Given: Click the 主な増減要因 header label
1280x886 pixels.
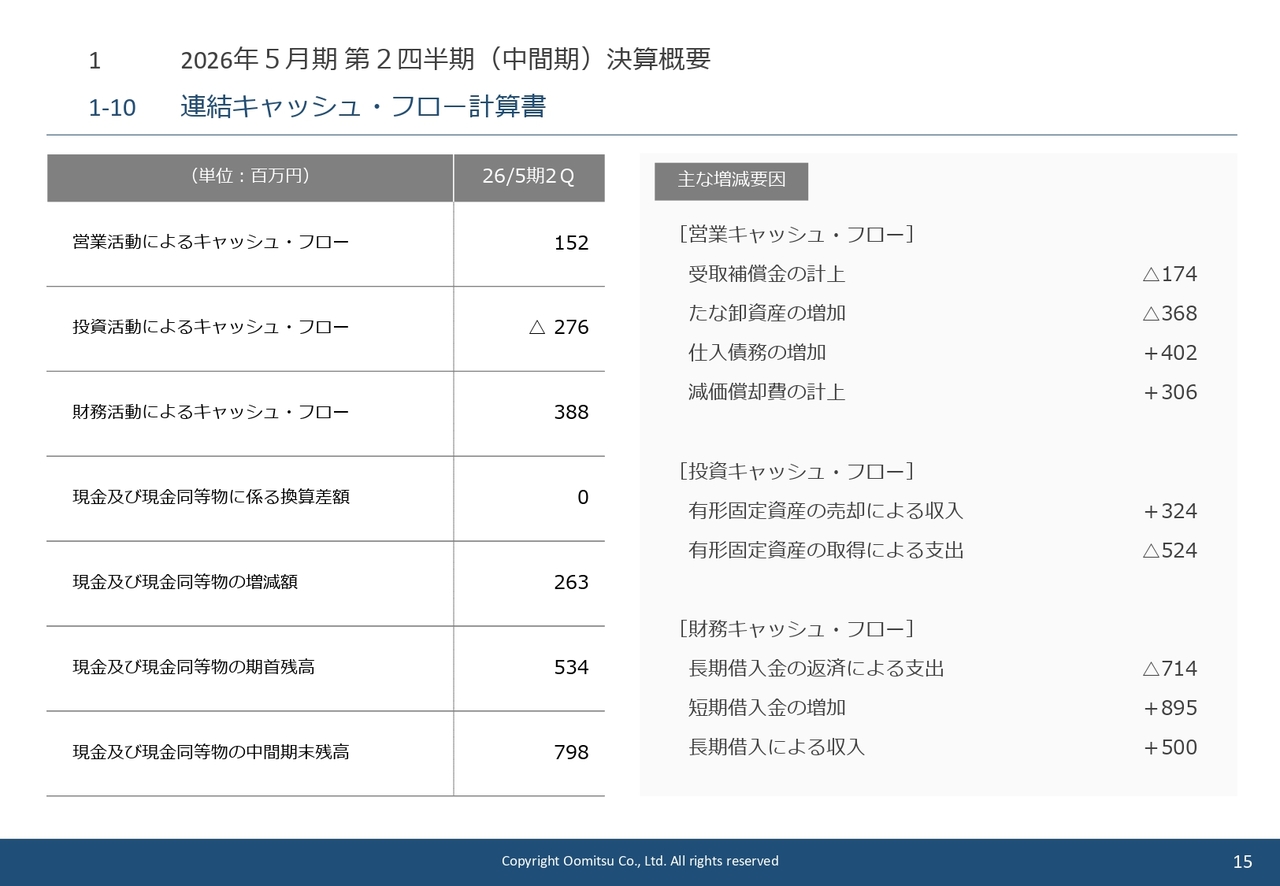Looking at the screenshot, I should [731, 180].
